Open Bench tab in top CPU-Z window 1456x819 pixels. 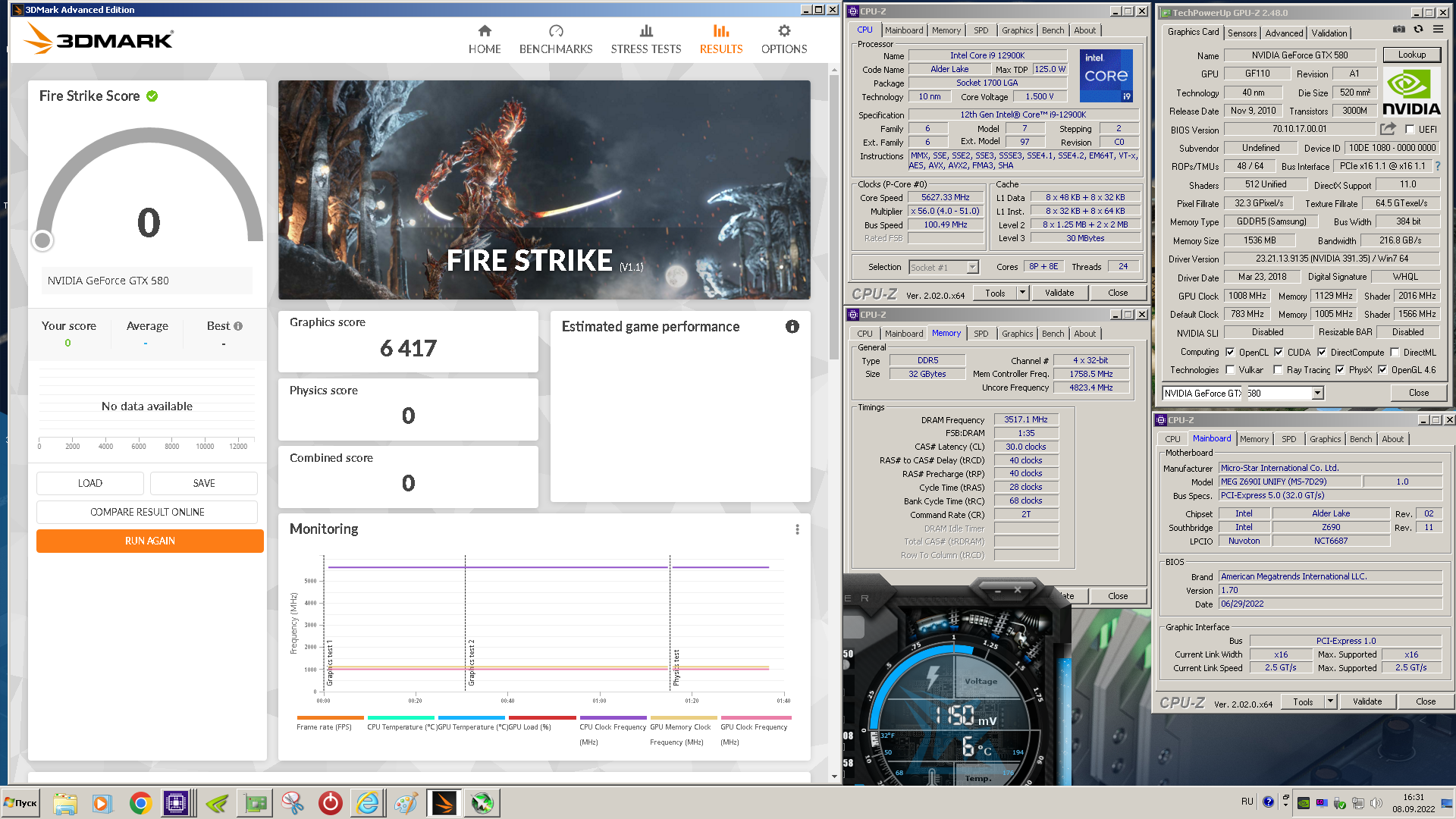coord(1053,30)
